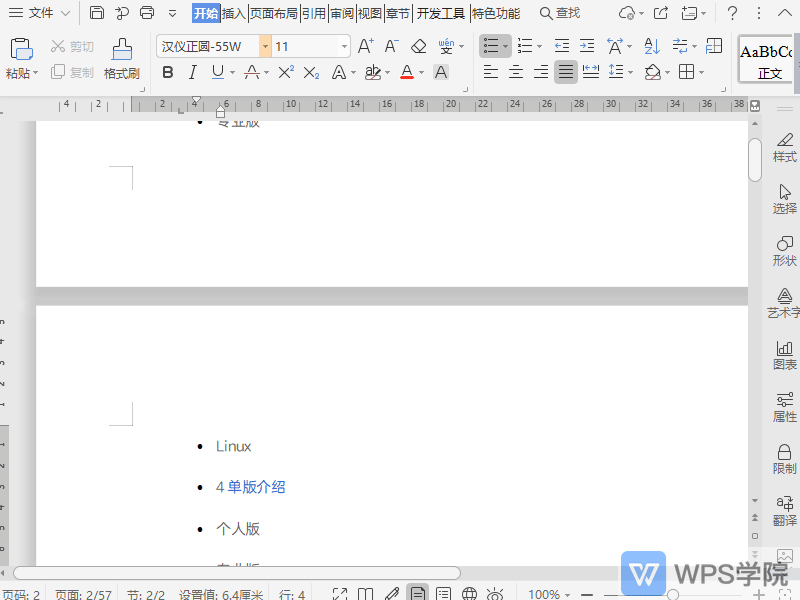800x600 pixels.
Task: Toggle page layout view in status bar
Action: 417,594
